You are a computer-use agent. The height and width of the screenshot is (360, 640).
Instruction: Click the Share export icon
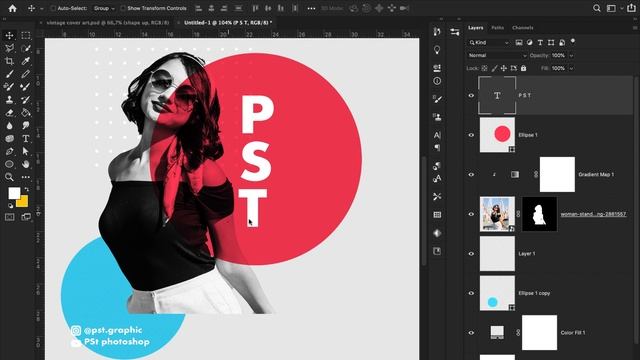631,8
